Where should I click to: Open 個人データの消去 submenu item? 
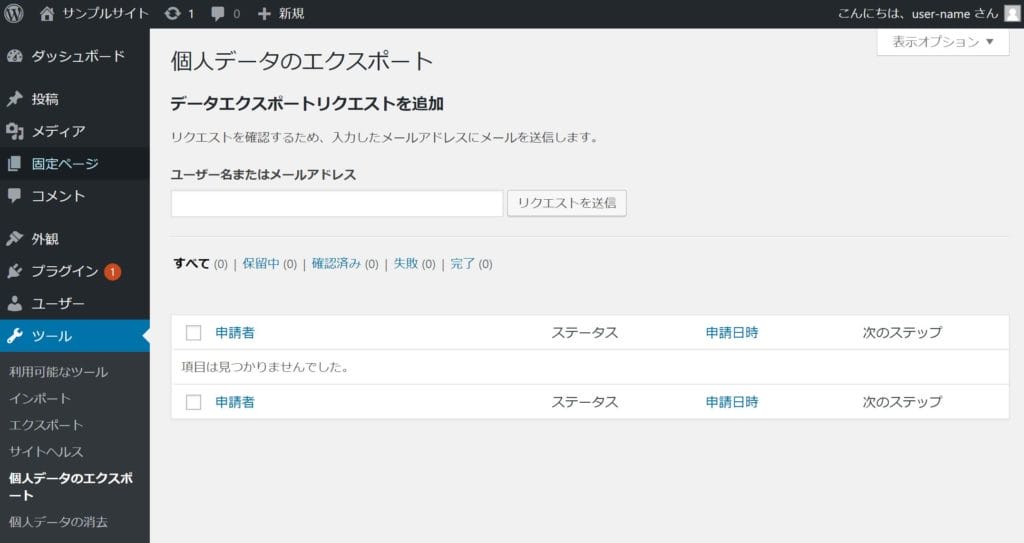58,521
